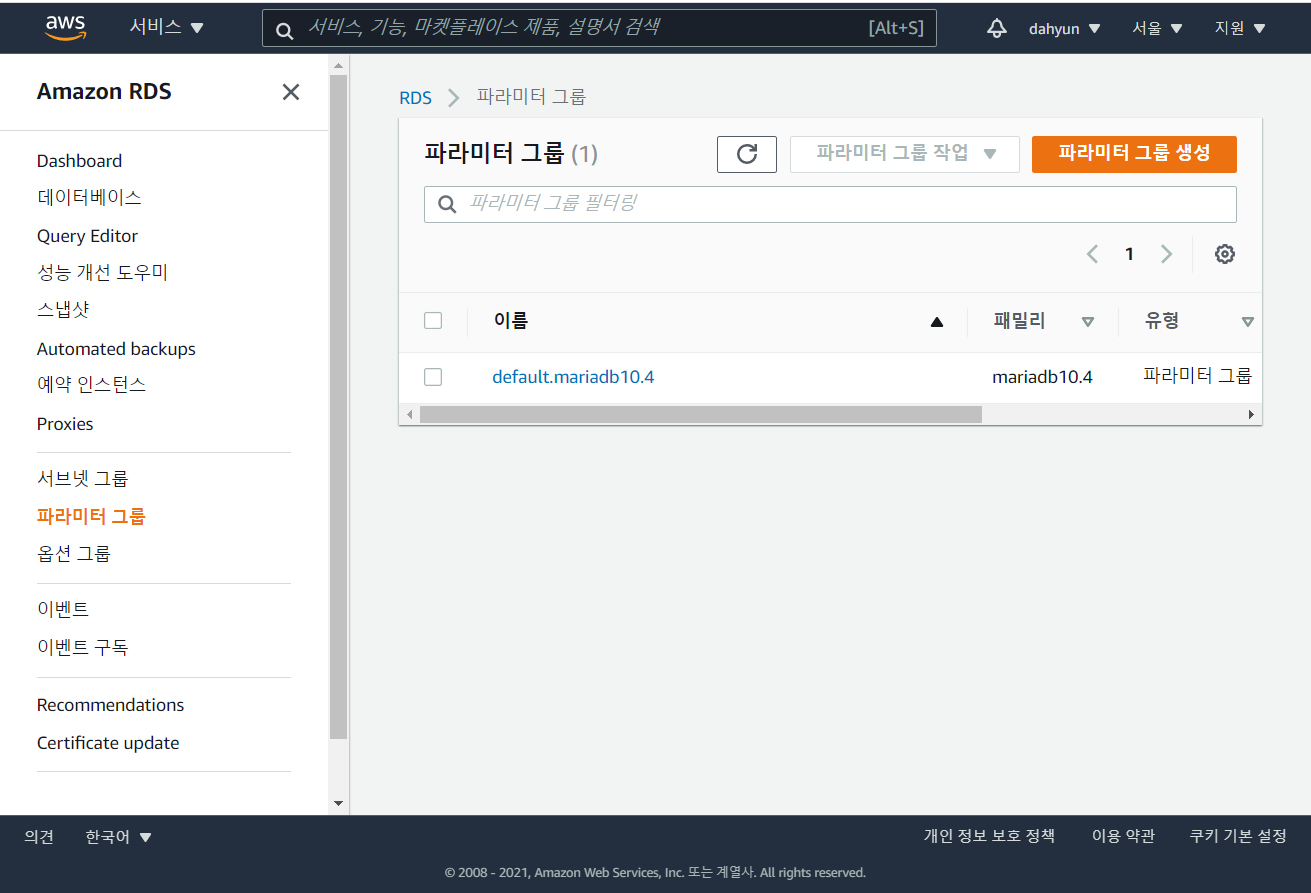This screenshot has width=1311, height=893.
Task: Check the default.mariadb10.4 row checkbox
Action: tap(433, 377)
